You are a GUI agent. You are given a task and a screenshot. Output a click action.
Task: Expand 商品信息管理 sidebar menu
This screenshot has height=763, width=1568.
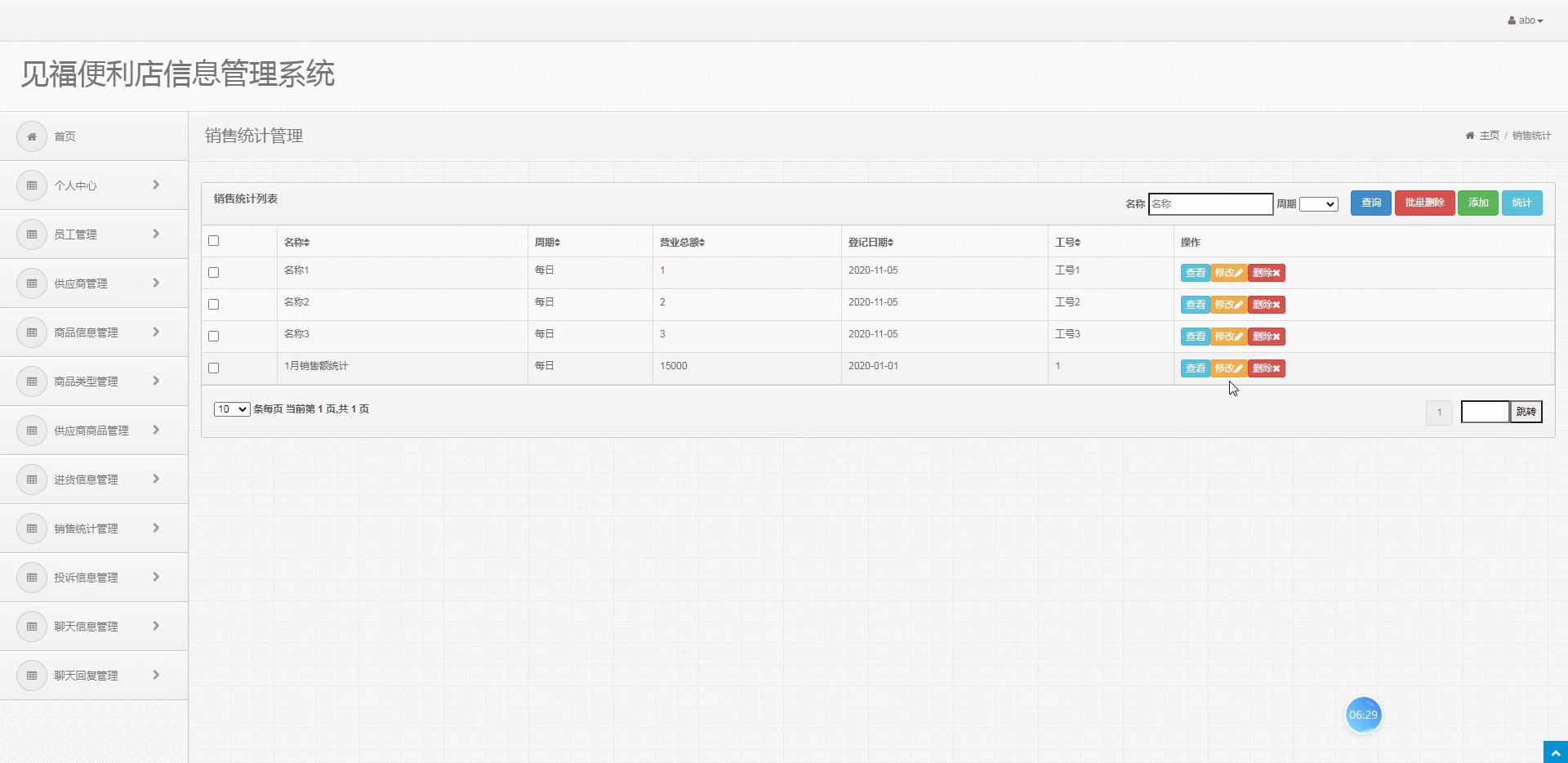[x=94, y=332]
